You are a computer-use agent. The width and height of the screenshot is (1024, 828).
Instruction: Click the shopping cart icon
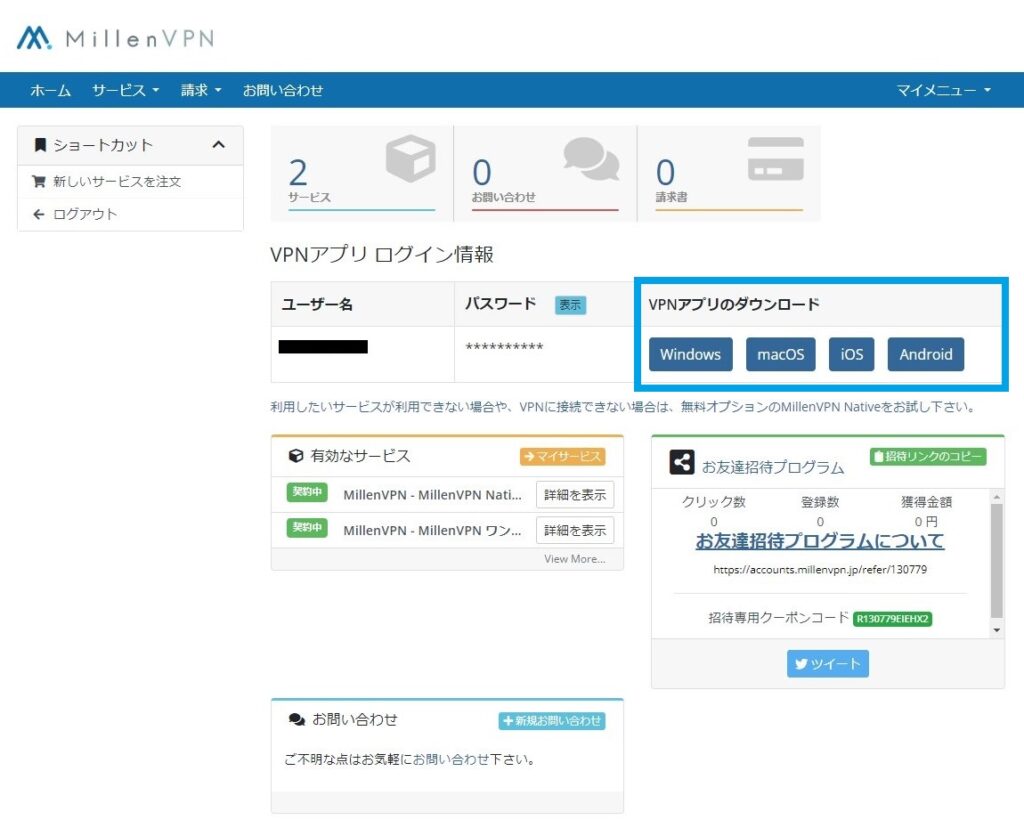(39, 182)
